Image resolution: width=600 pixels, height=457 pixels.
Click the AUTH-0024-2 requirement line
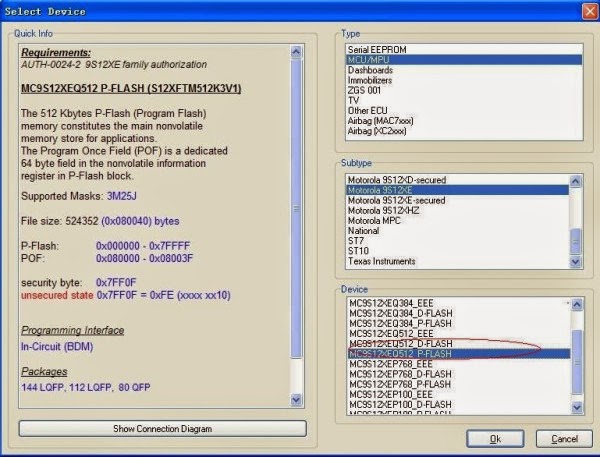click(114, 64)
